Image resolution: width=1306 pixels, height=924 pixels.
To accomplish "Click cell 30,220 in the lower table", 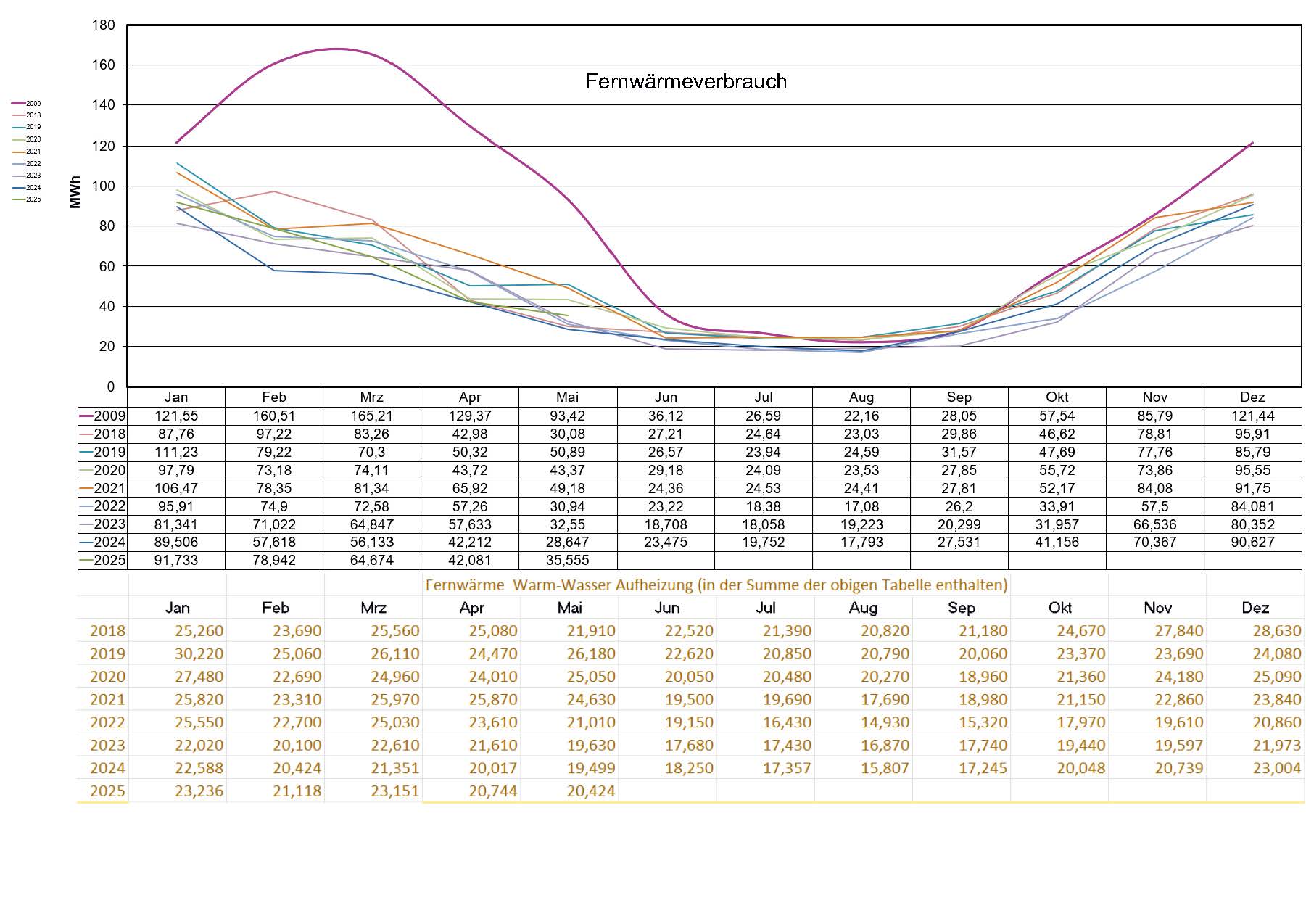I will click(199, 653).
